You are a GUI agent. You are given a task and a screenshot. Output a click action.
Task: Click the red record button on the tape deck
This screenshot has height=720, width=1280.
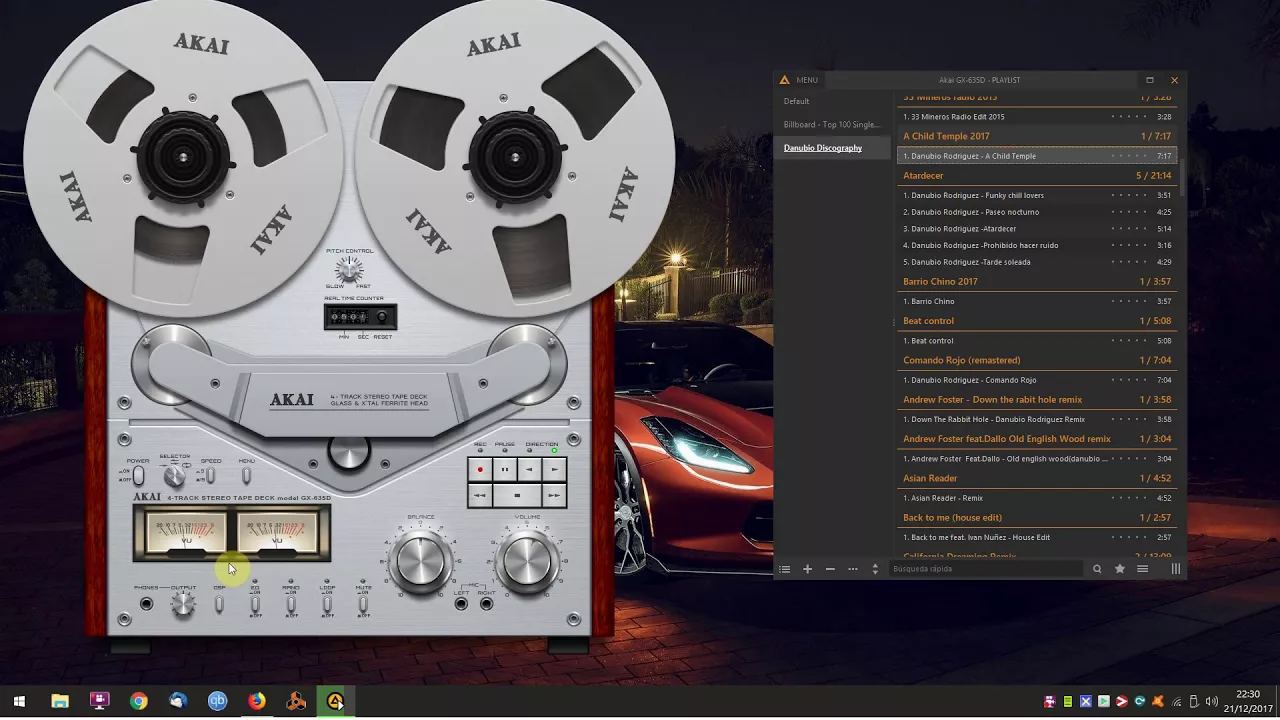coord(480,469)
